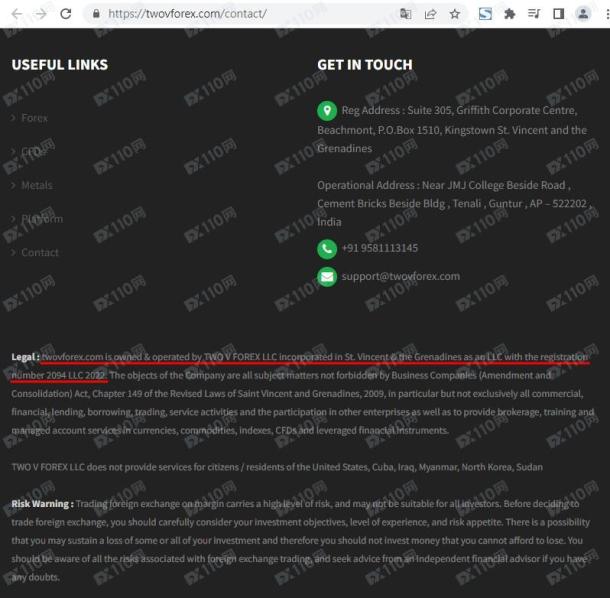The image size is (610, 598).
Task: Click phone number +91 9581113145
Action: [380, 248]
